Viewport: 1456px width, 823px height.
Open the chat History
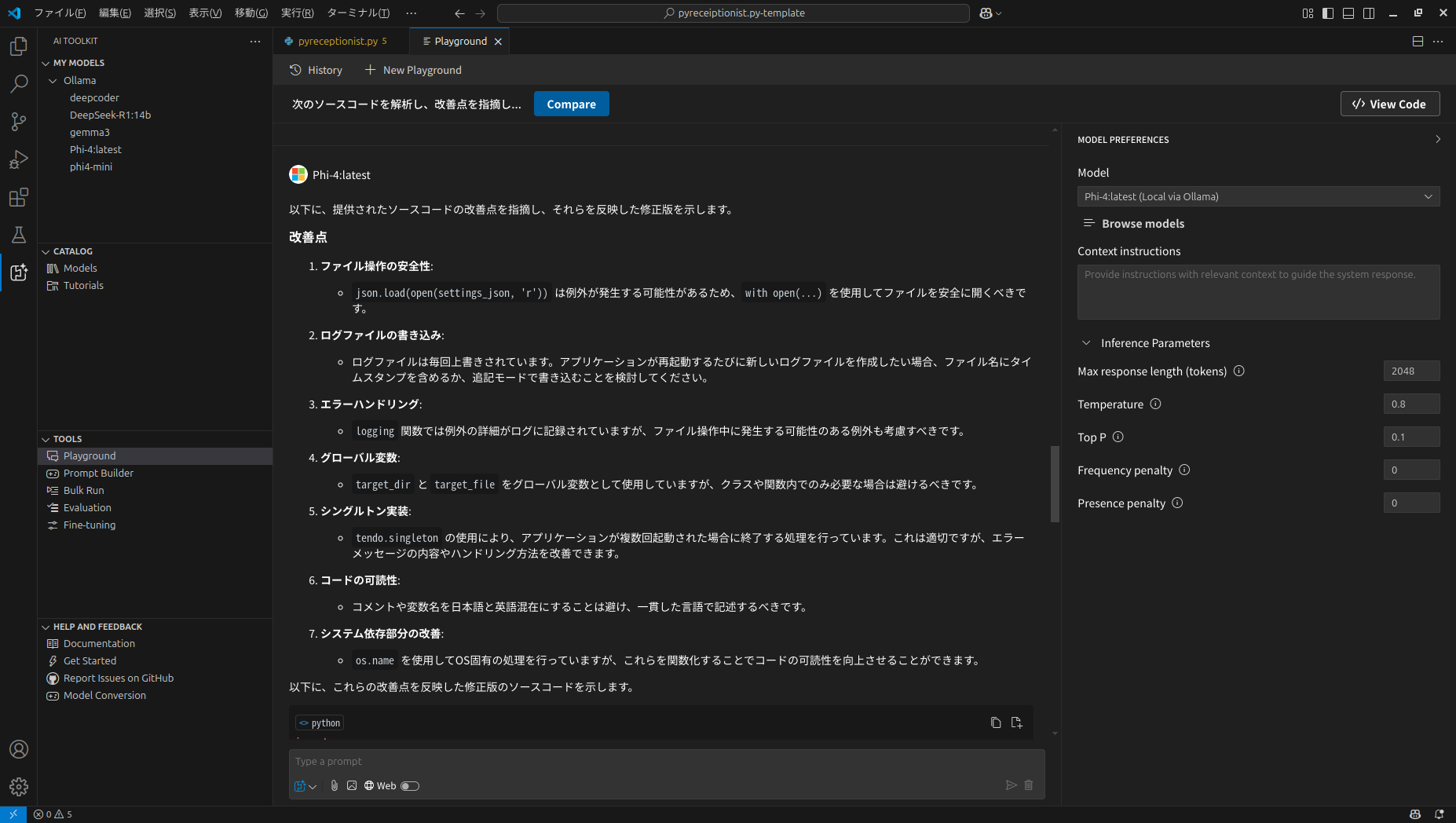(316, 70)
